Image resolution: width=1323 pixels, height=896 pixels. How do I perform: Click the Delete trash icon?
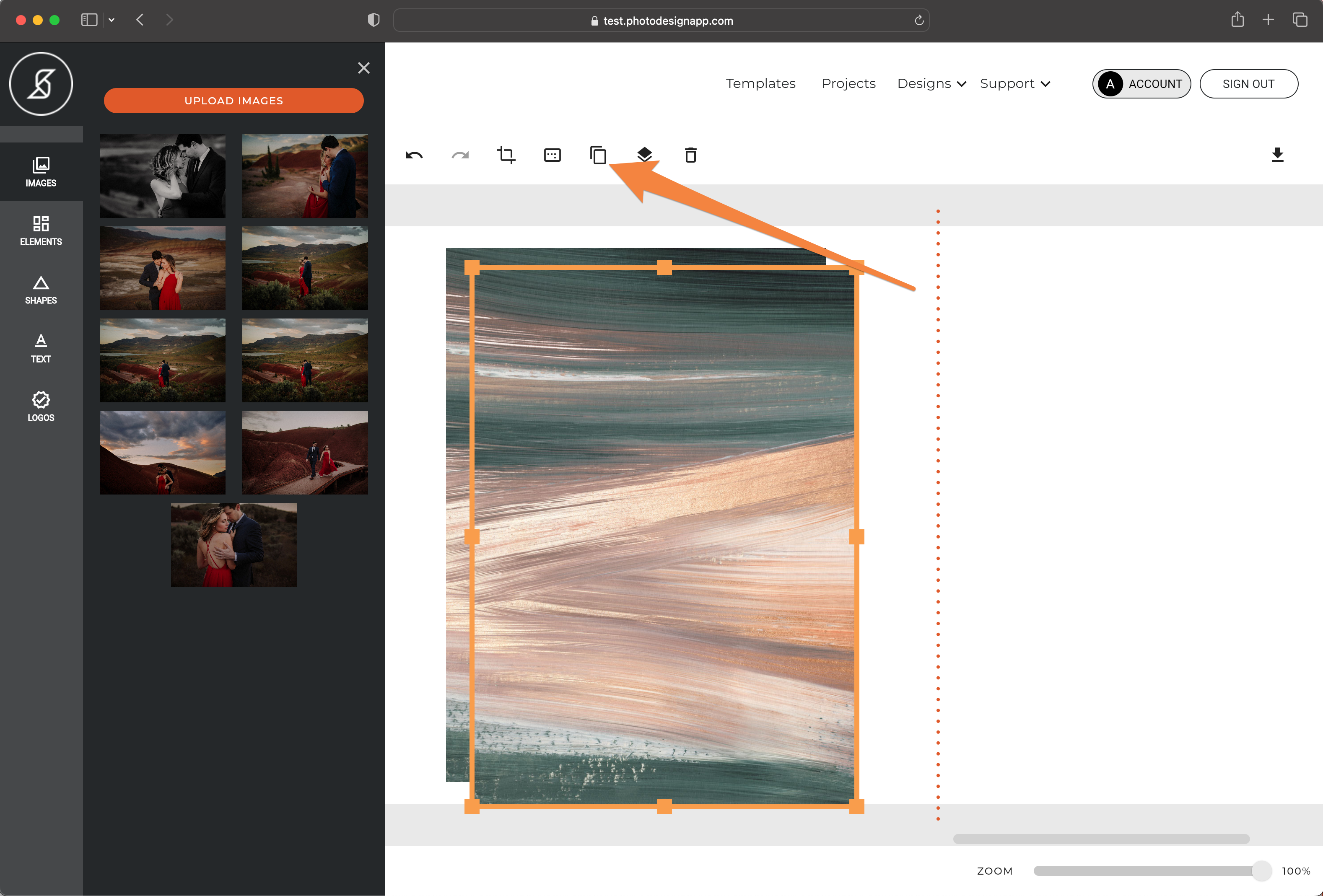[x=690, y=155]
